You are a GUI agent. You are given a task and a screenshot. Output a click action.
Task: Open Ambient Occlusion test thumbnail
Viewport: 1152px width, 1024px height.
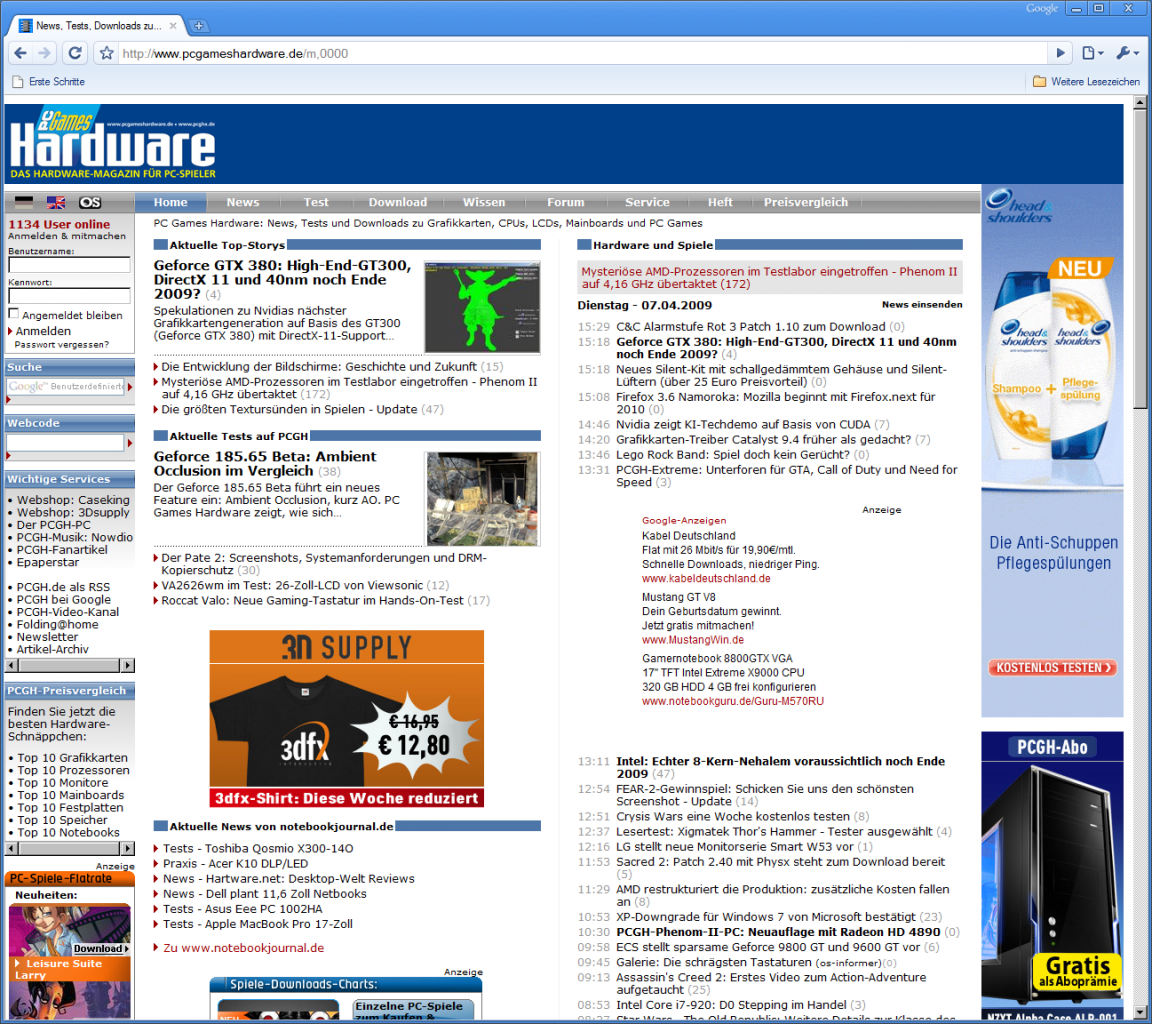tap(483, 498)
